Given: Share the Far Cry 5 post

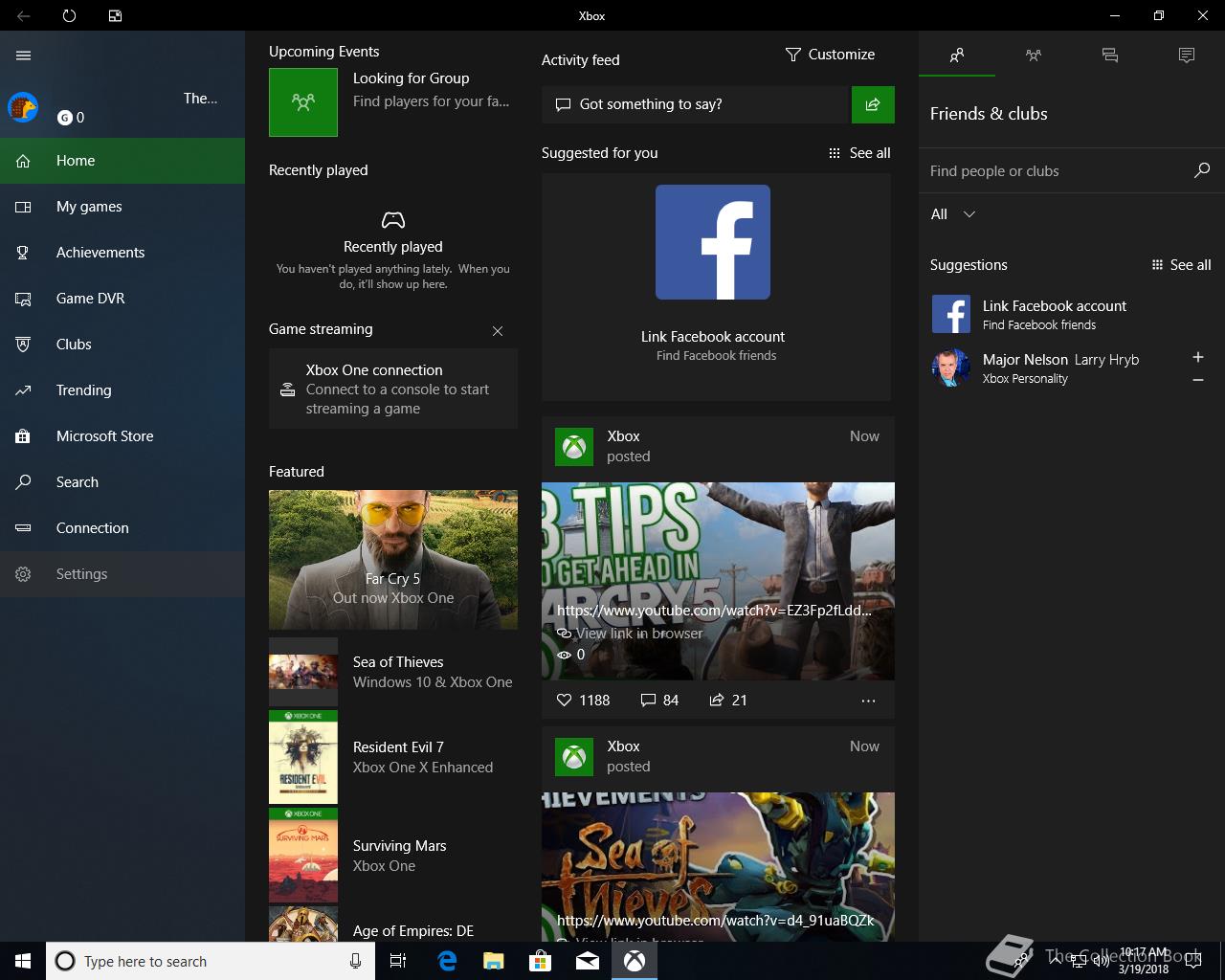Looking at the screenshot, I should [x=728, y=701].
